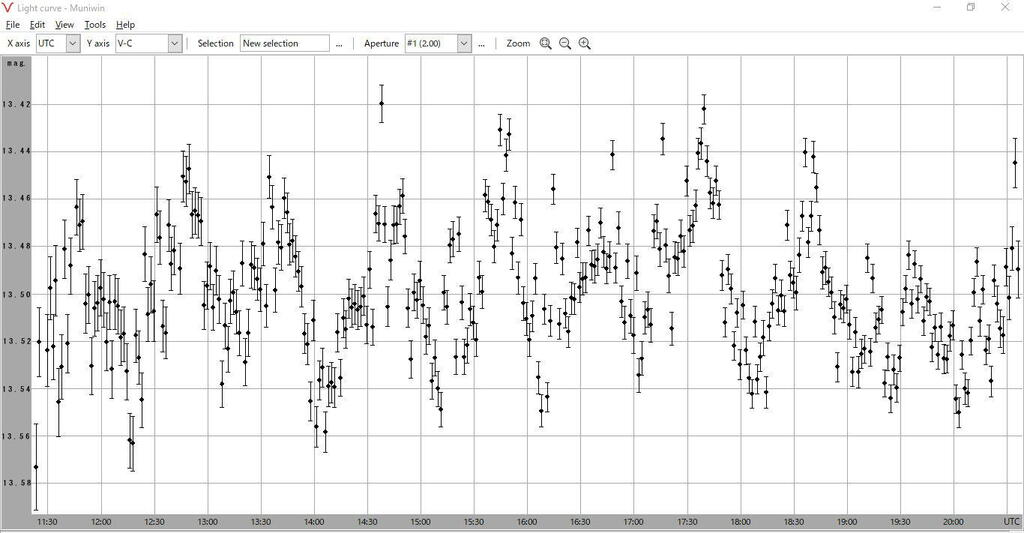Click the ellipsis button next to Selection
This screenshot has height=533, width=1024.
[x=339, y=44]
